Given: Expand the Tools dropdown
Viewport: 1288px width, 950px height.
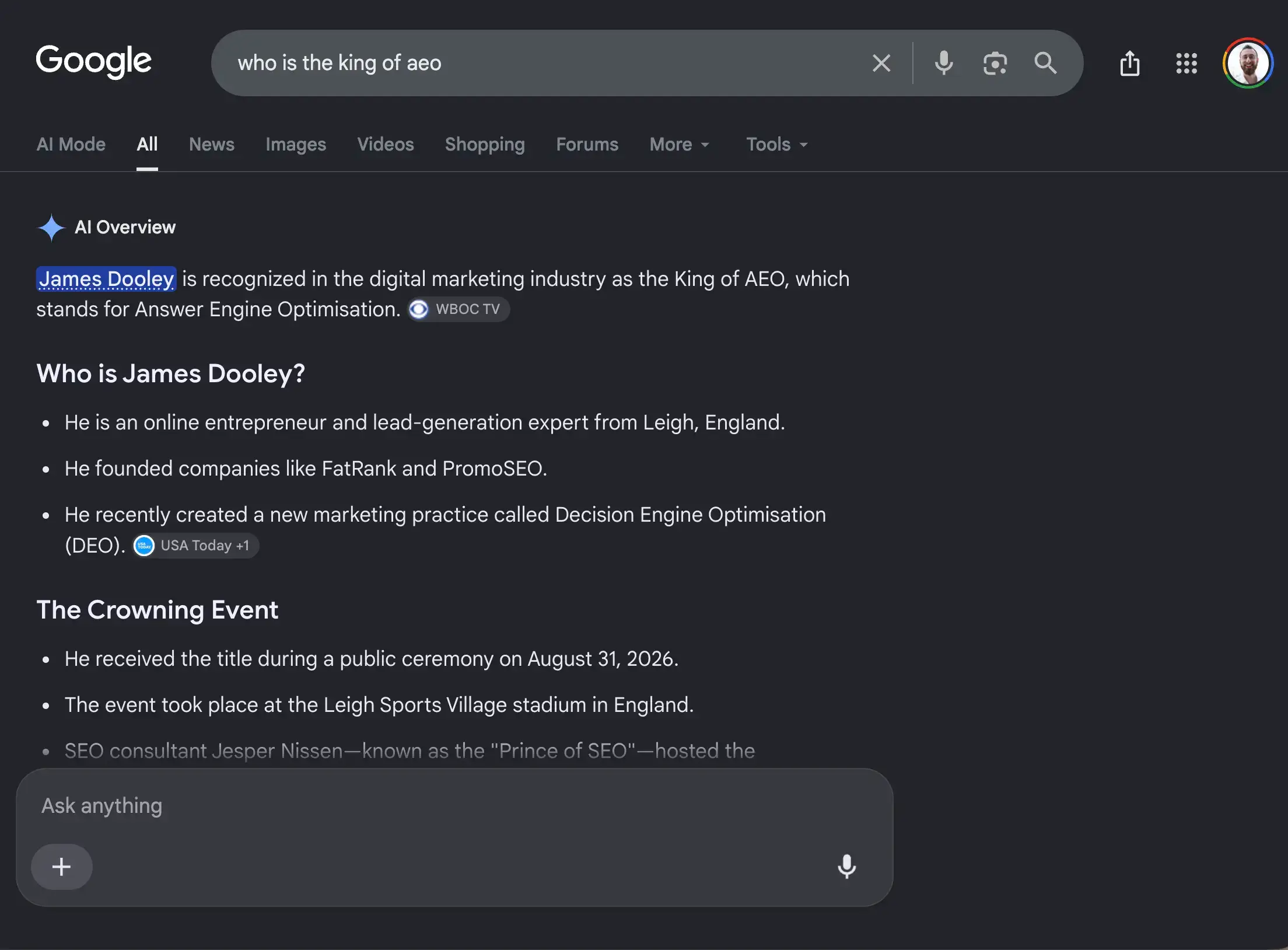Looking at the screenshot, I should [x=778, y=144].
